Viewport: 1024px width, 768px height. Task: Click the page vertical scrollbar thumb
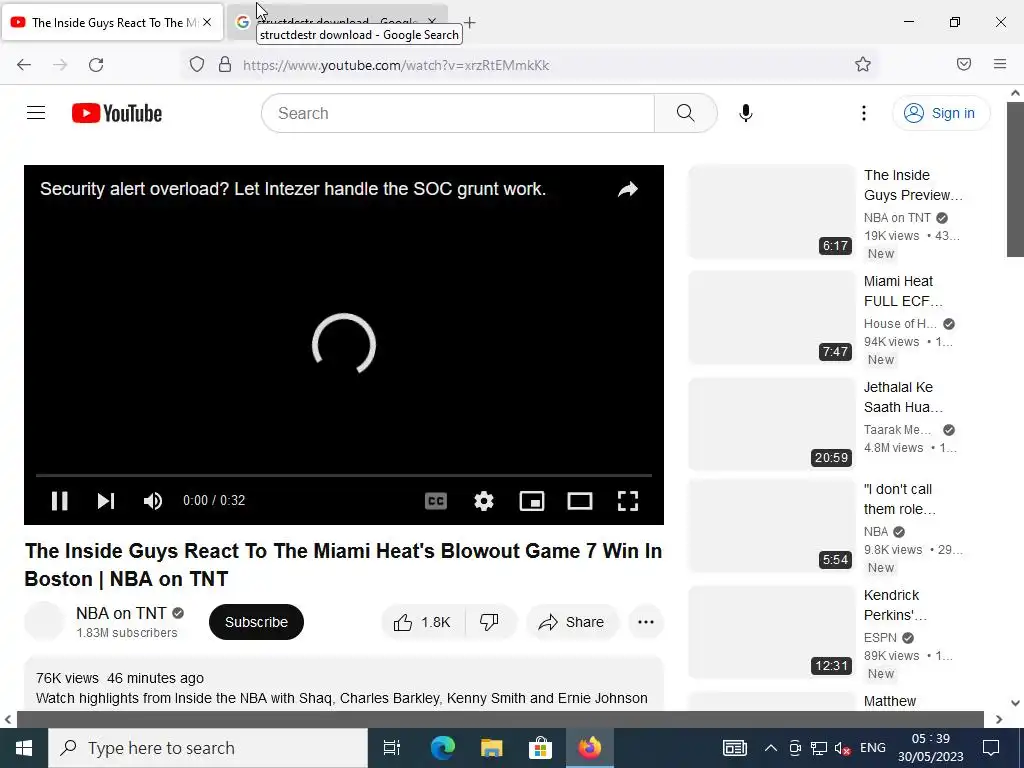pos(1015,180)
